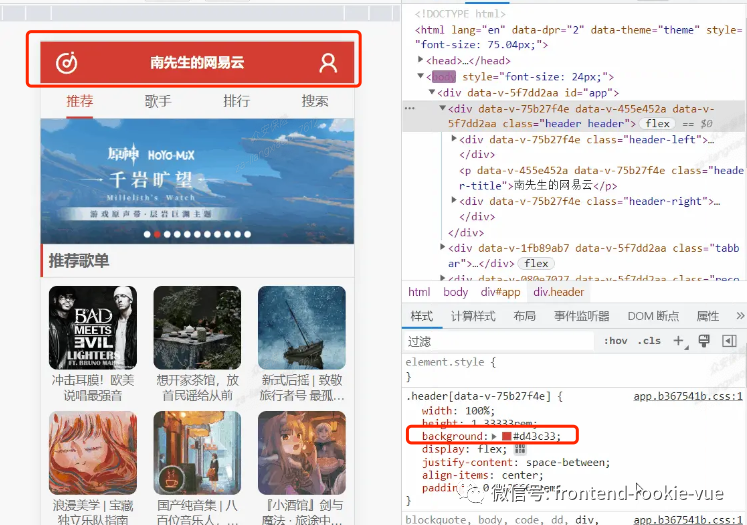The height and width of the screenshot is (525, 747).
Task: Open the 新式后摇 sailing ship playlist cover
Action: pyautogui.click(x=302, y=328)
